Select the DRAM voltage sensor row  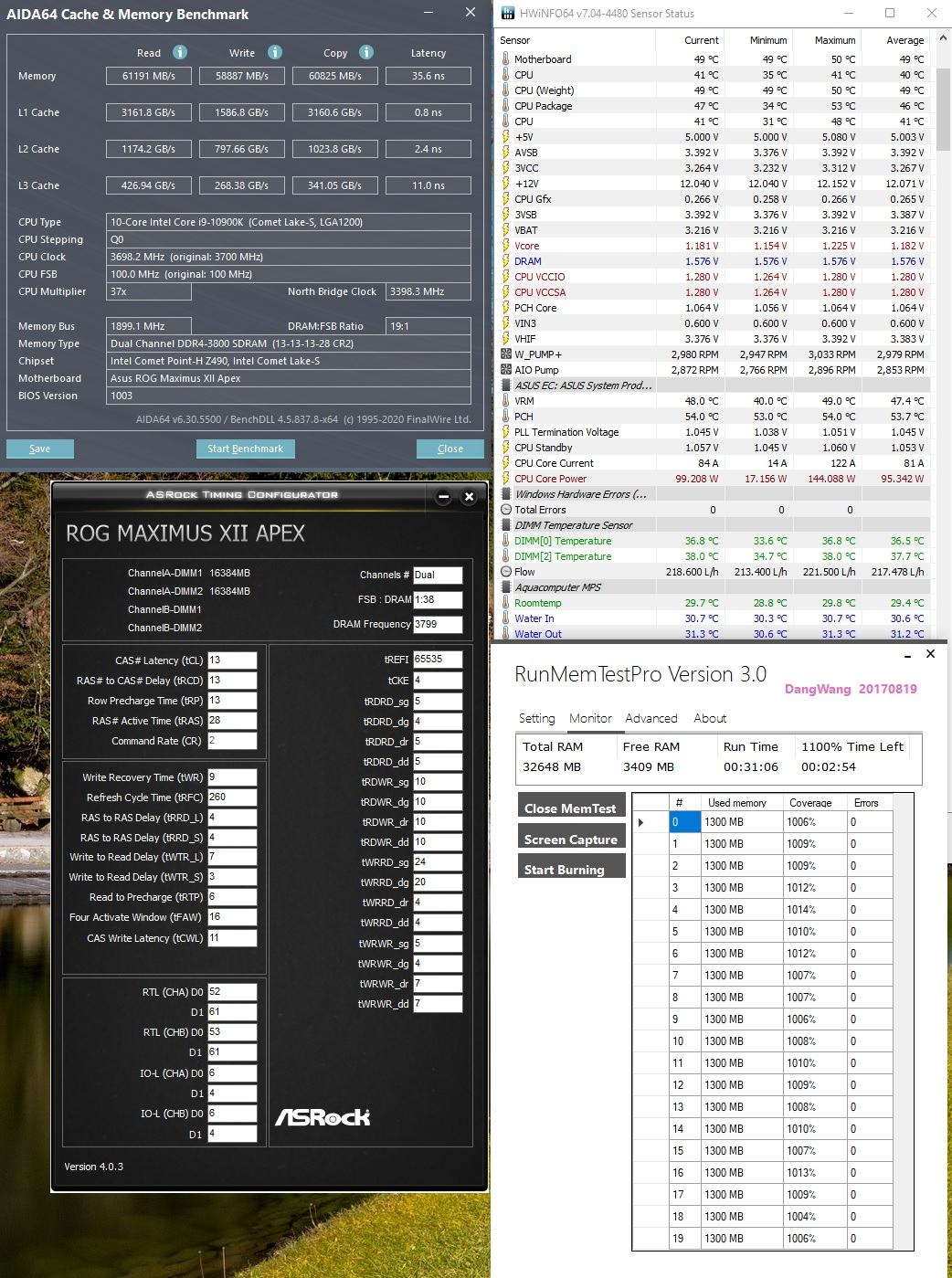click(x=713, y=261)
